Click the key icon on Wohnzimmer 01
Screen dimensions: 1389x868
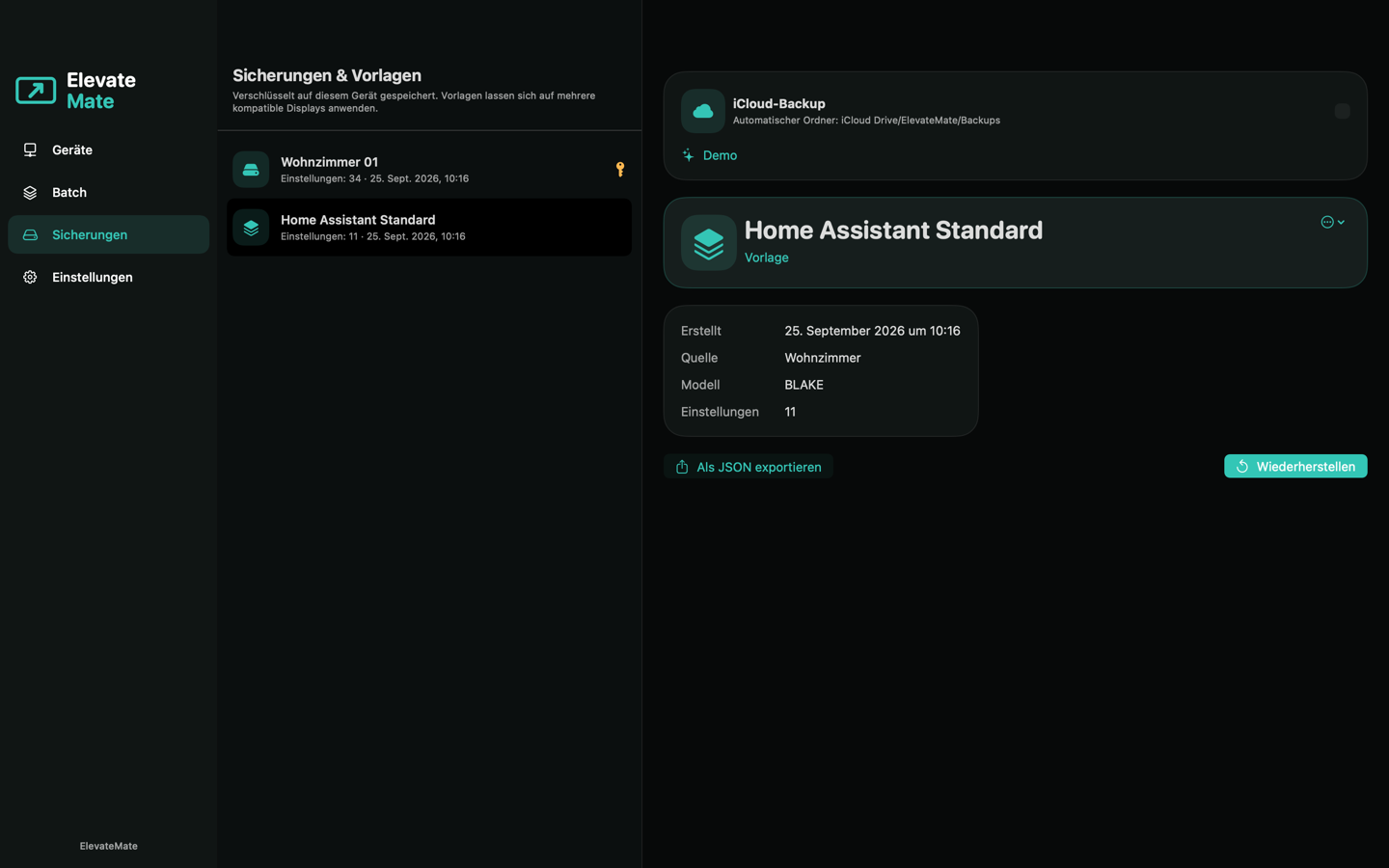pos(620,170)
